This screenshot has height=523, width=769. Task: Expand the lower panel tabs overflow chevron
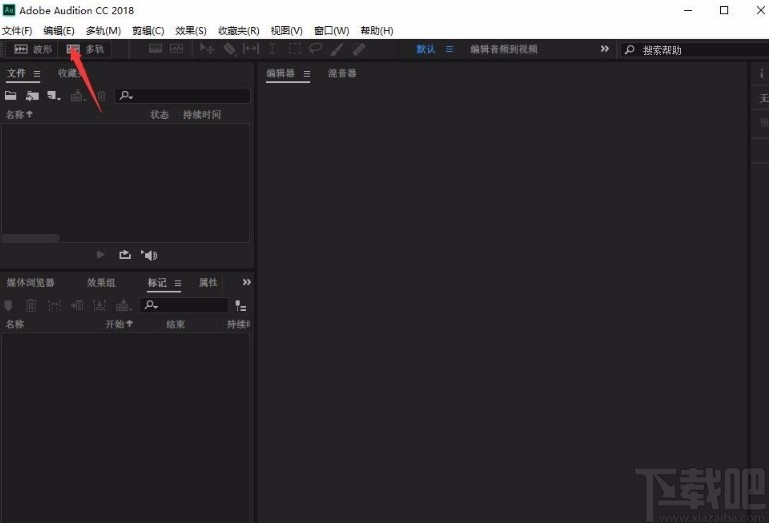pos(247,282)
